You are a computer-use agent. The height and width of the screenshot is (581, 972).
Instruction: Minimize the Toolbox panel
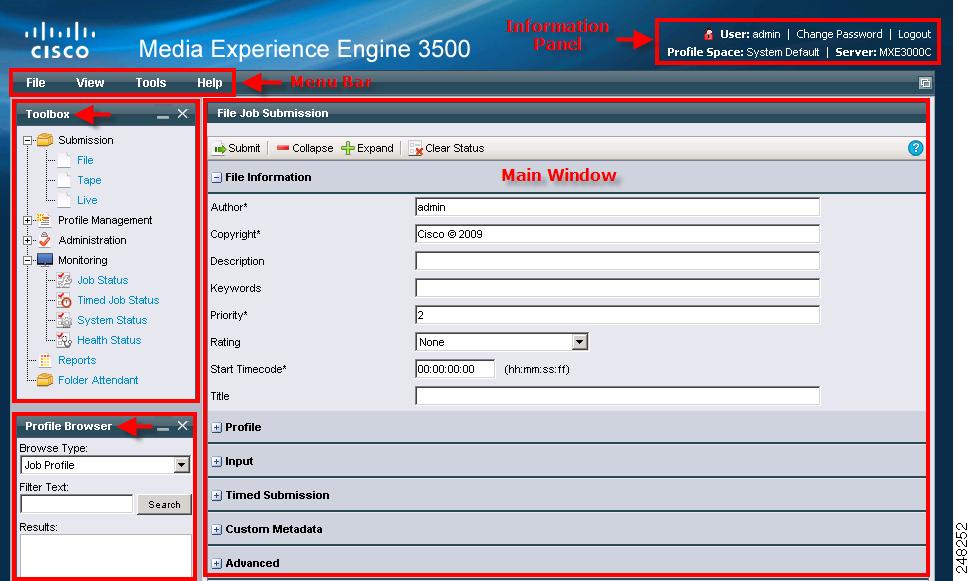click(x=163, y=116)
